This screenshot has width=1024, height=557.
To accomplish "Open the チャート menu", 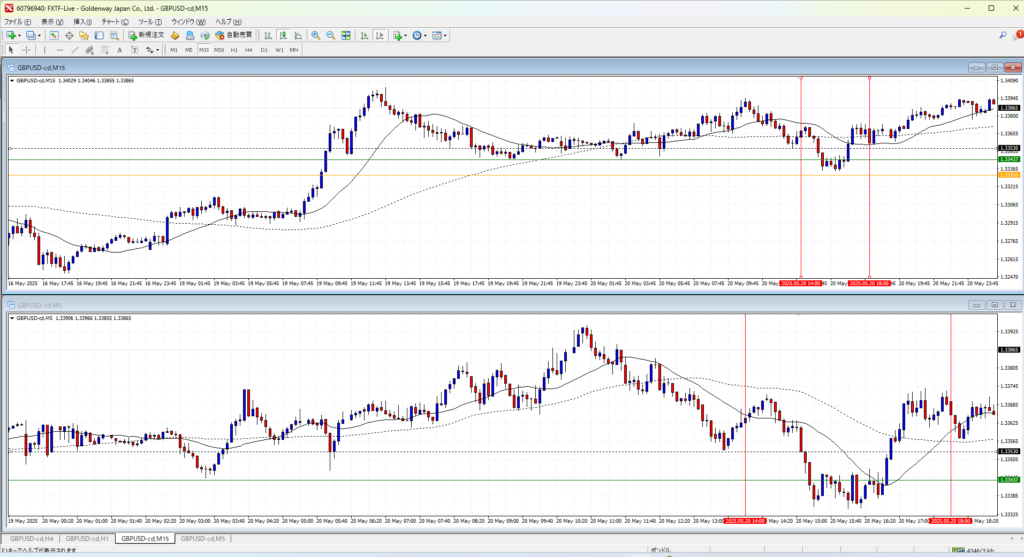I will (x=112, y=21).
